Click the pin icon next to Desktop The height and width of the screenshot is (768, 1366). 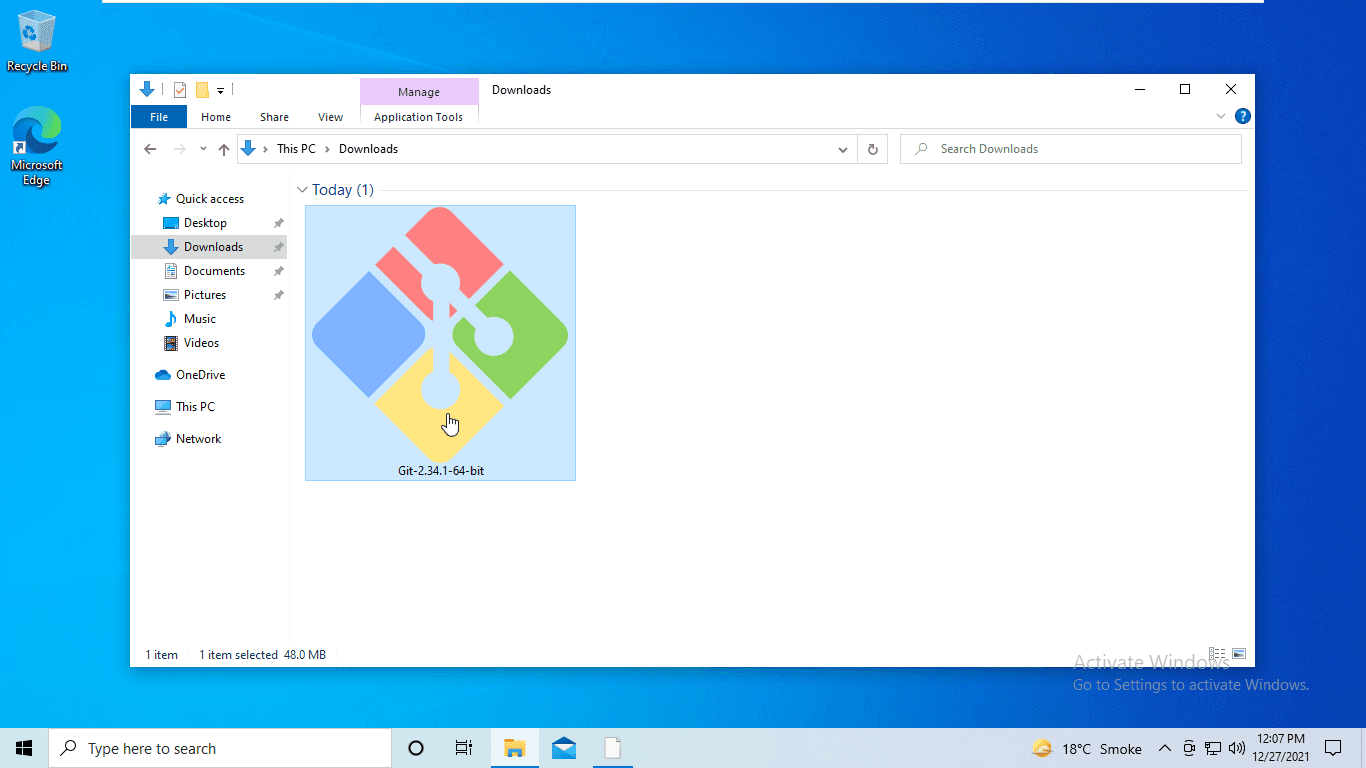279,223
